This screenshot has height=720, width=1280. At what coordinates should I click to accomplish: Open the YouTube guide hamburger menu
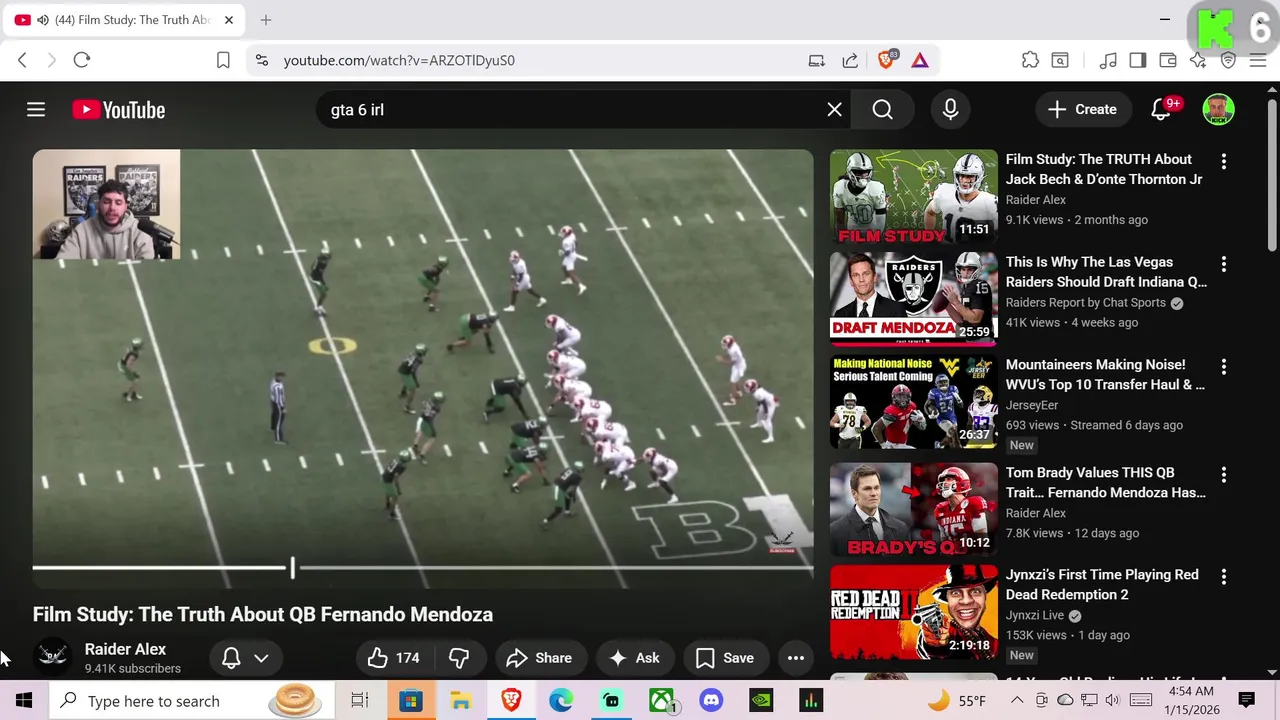click(36, 110)
